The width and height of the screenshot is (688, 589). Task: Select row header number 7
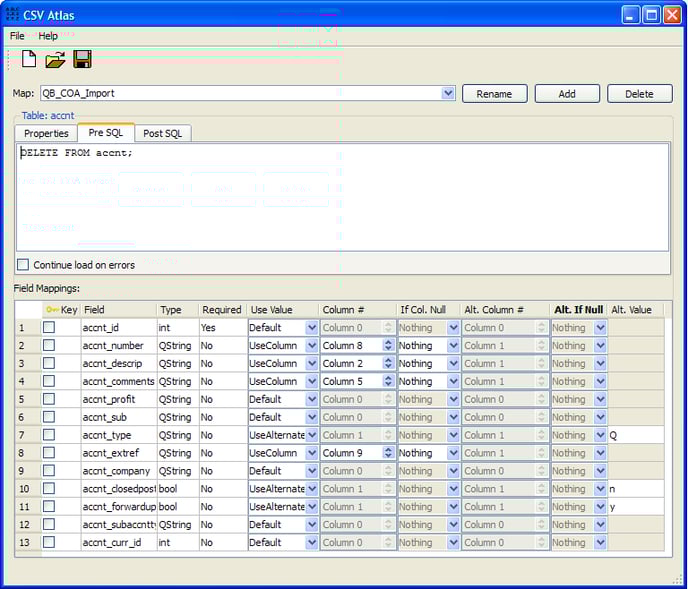29,435
